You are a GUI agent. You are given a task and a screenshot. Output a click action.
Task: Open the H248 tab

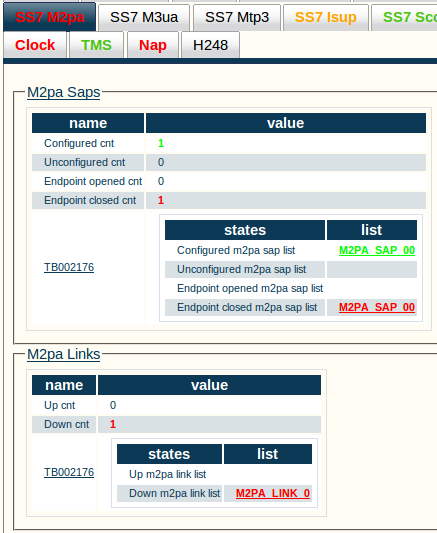tap(210, 45)
